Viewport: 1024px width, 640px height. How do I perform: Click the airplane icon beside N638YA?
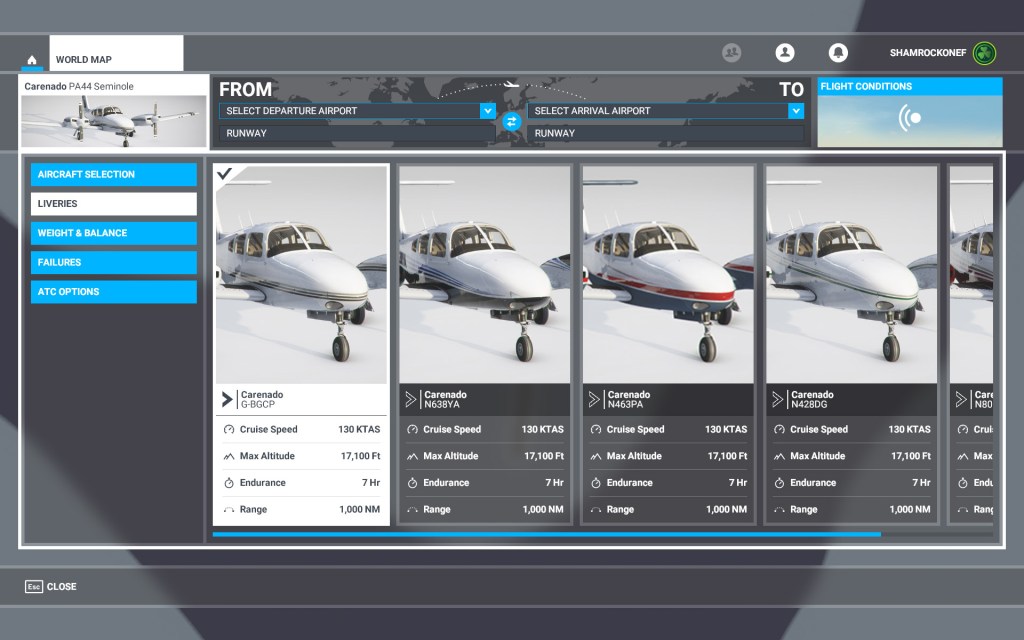(410, 399)
